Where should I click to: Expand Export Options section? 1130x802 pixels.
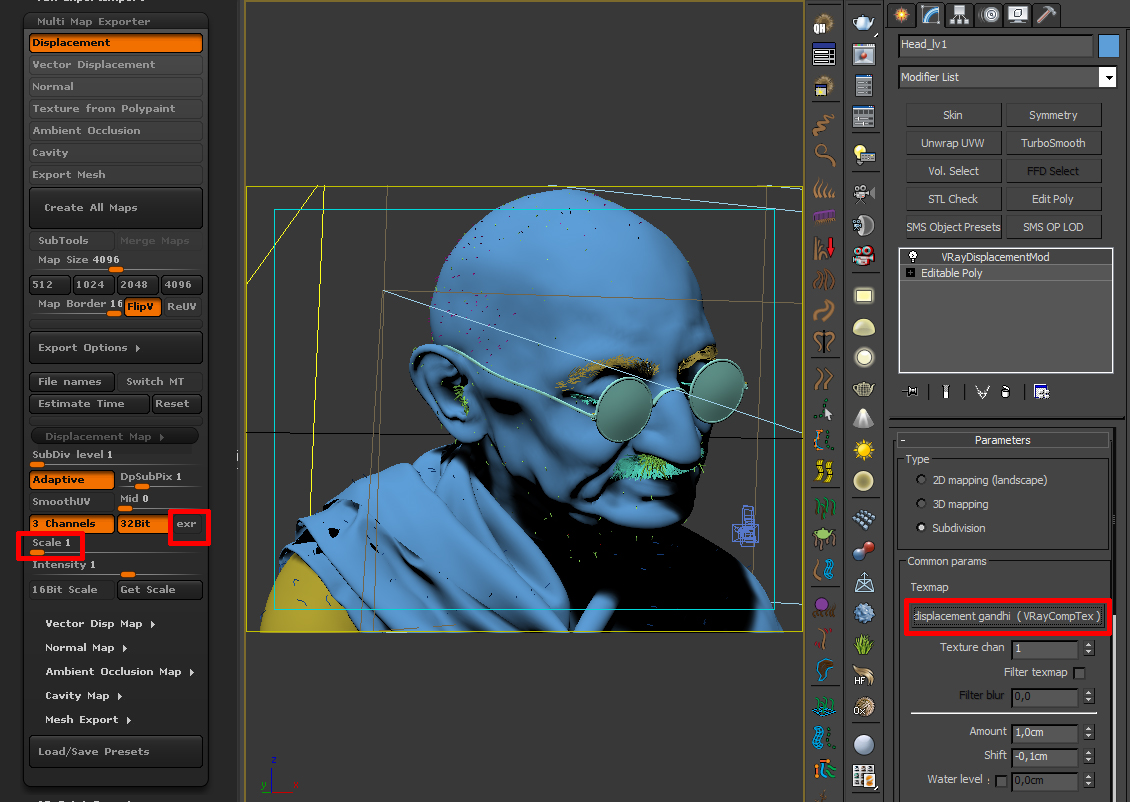coord(116,348)
